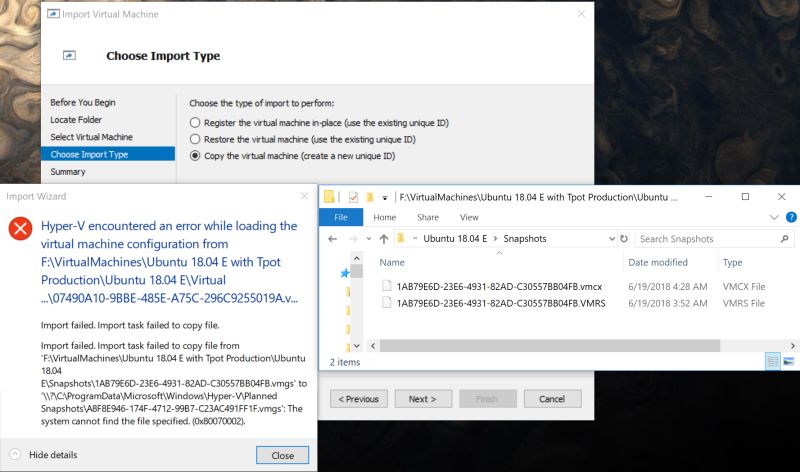The height and width of the screenshot is (472, 800).
Task: Close the Import Wizard error dialog
Action: (x=282, y=455)
